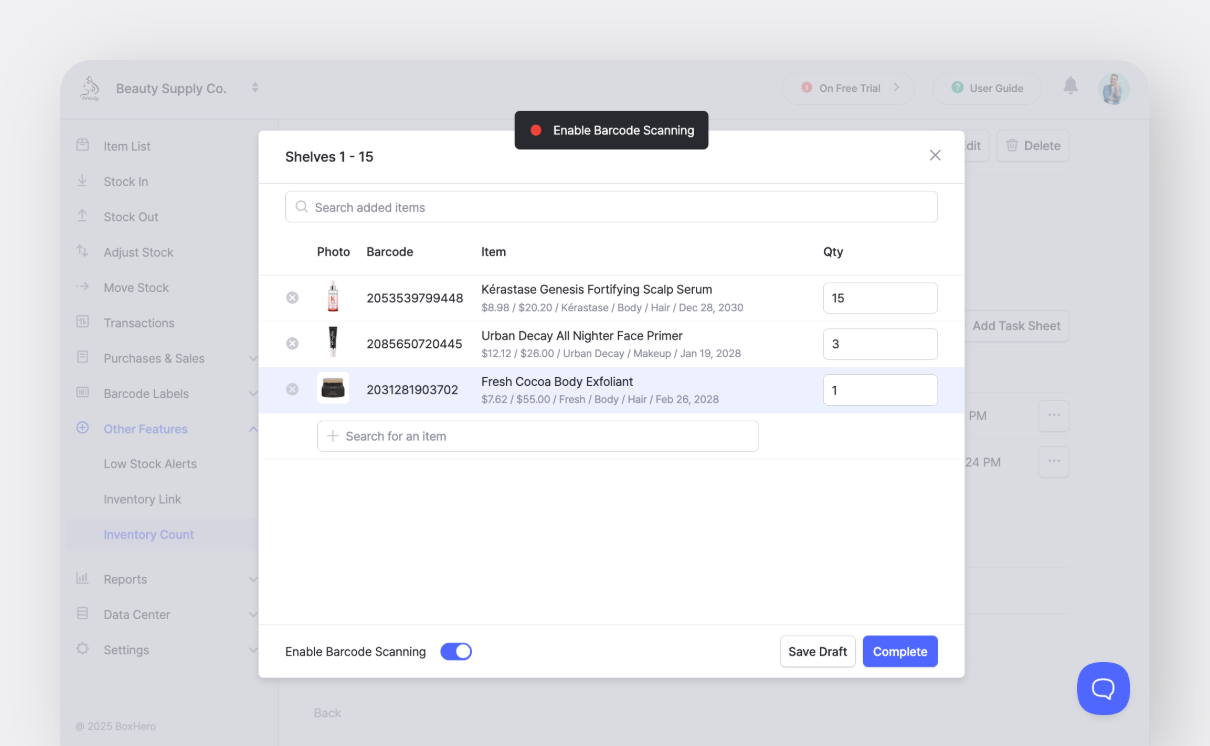Click Kérastase quantity field showing 15
1210x746 pixels.
[x=879, y=298]
